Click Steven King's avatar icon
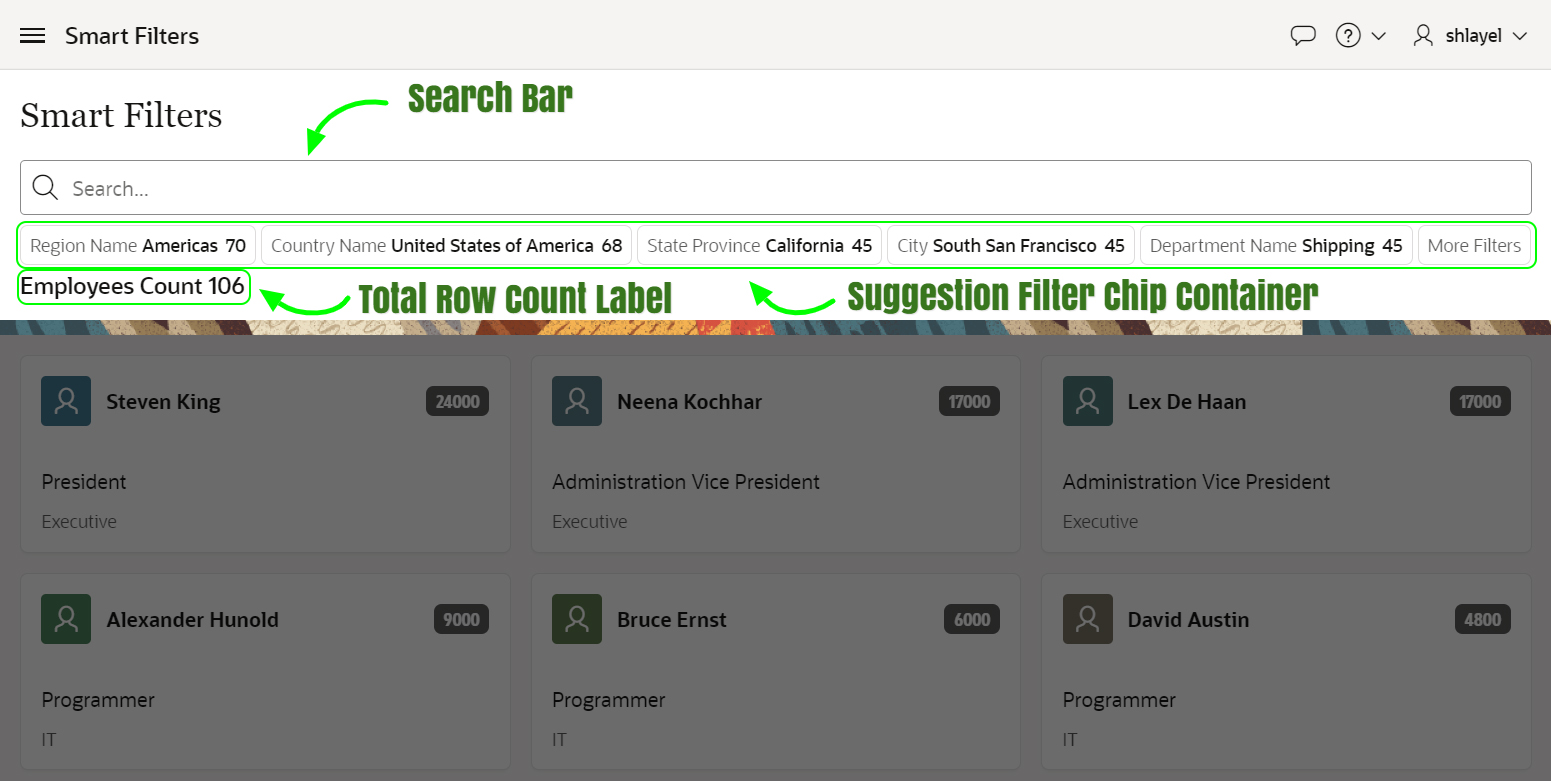This screenshot has width=1551, height=781. point(66,401)
